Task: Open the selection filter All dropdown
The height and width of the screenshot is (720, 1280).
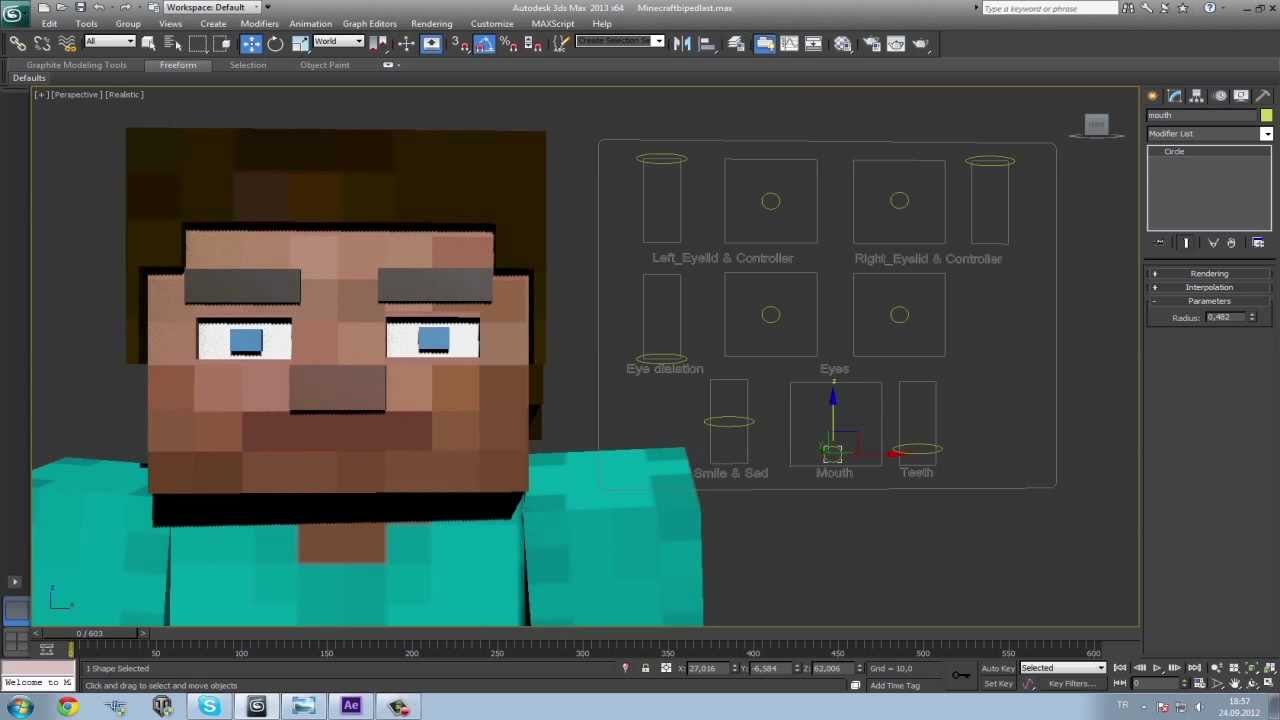Action: [109, 41]
